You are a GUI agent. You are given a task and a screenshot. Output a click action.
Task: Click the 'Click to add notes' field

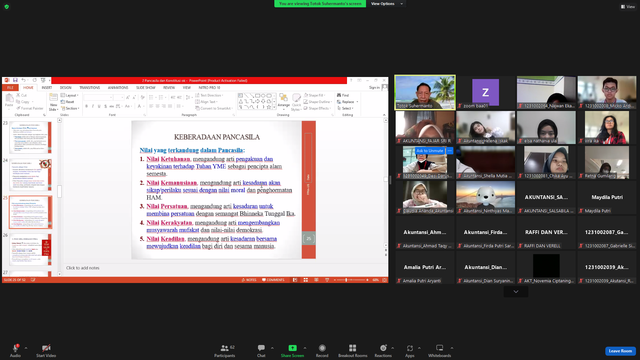click(83, 268)
